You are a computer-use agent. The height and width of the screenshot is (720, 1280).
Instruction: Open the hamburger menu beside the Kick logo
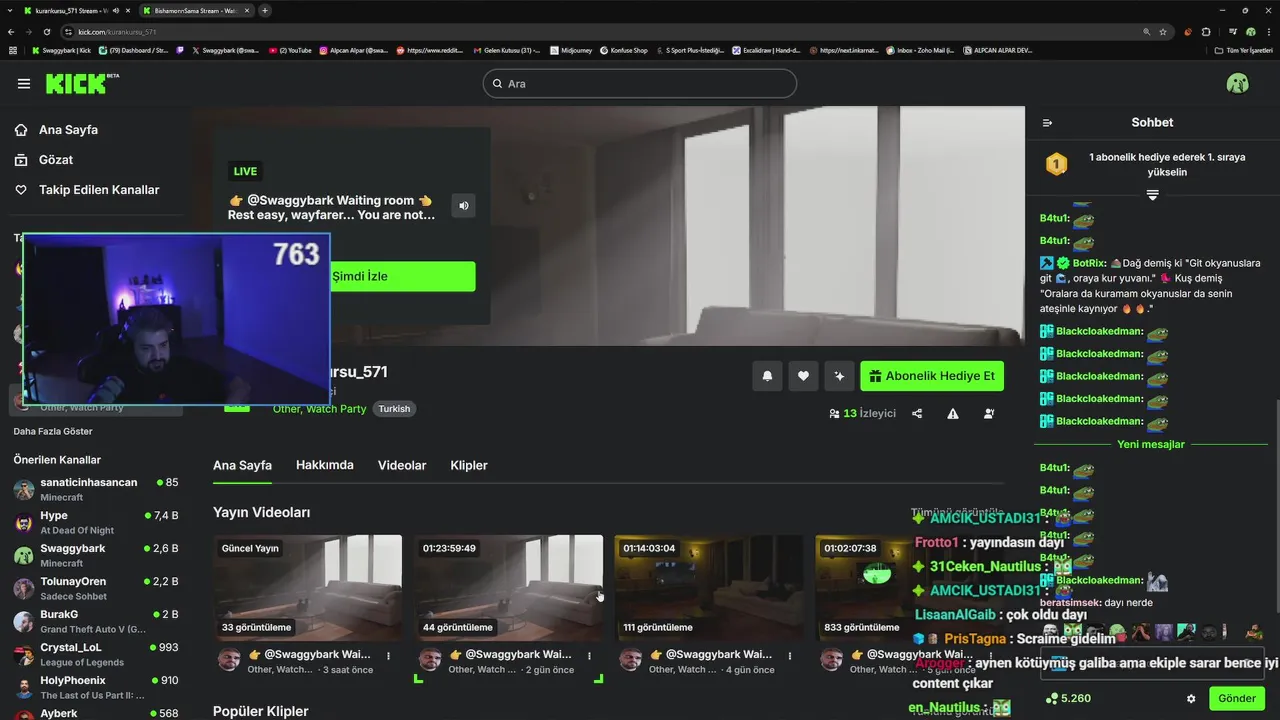[x=24, y=84]
